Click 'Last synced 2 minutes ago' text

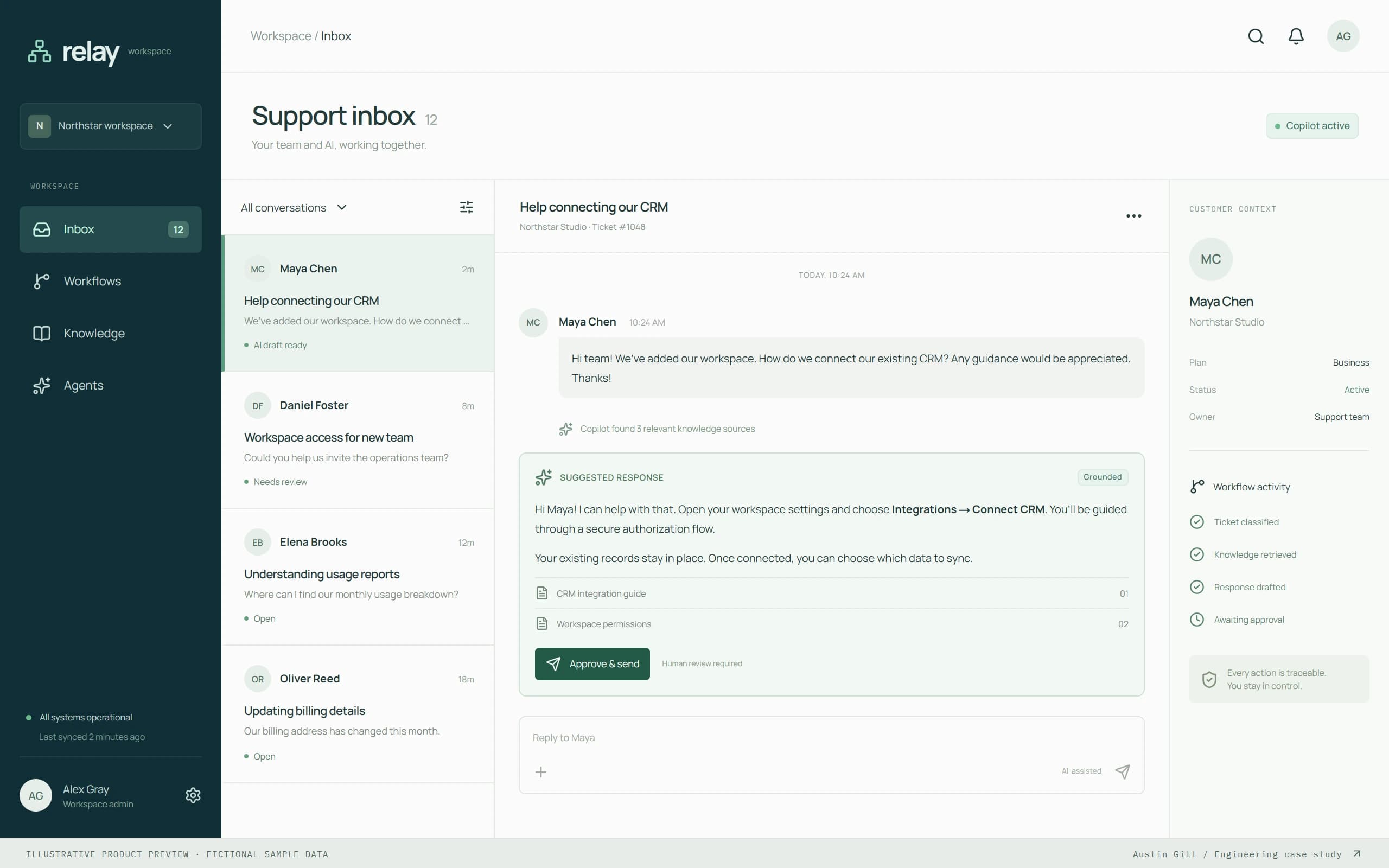coord(92,737)
